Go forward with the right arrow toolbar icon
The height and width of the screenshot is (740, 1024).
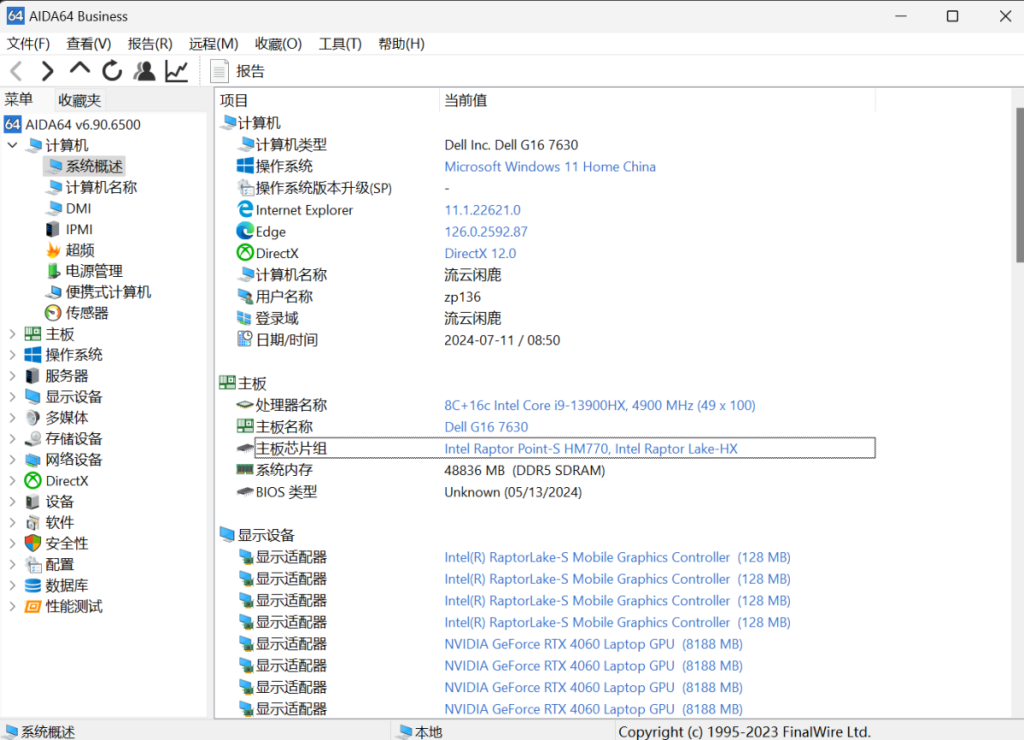pos(48,71)
